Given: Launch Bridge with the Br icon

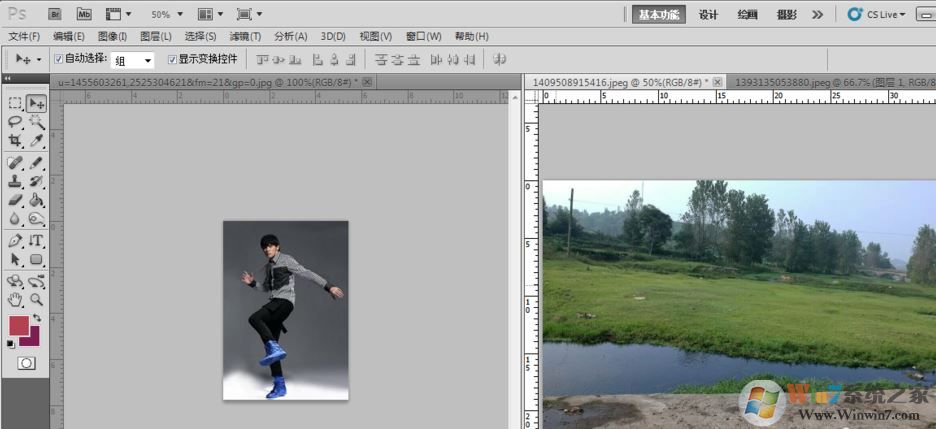Looking at the screenshot, I should click(x=55, y=15).
